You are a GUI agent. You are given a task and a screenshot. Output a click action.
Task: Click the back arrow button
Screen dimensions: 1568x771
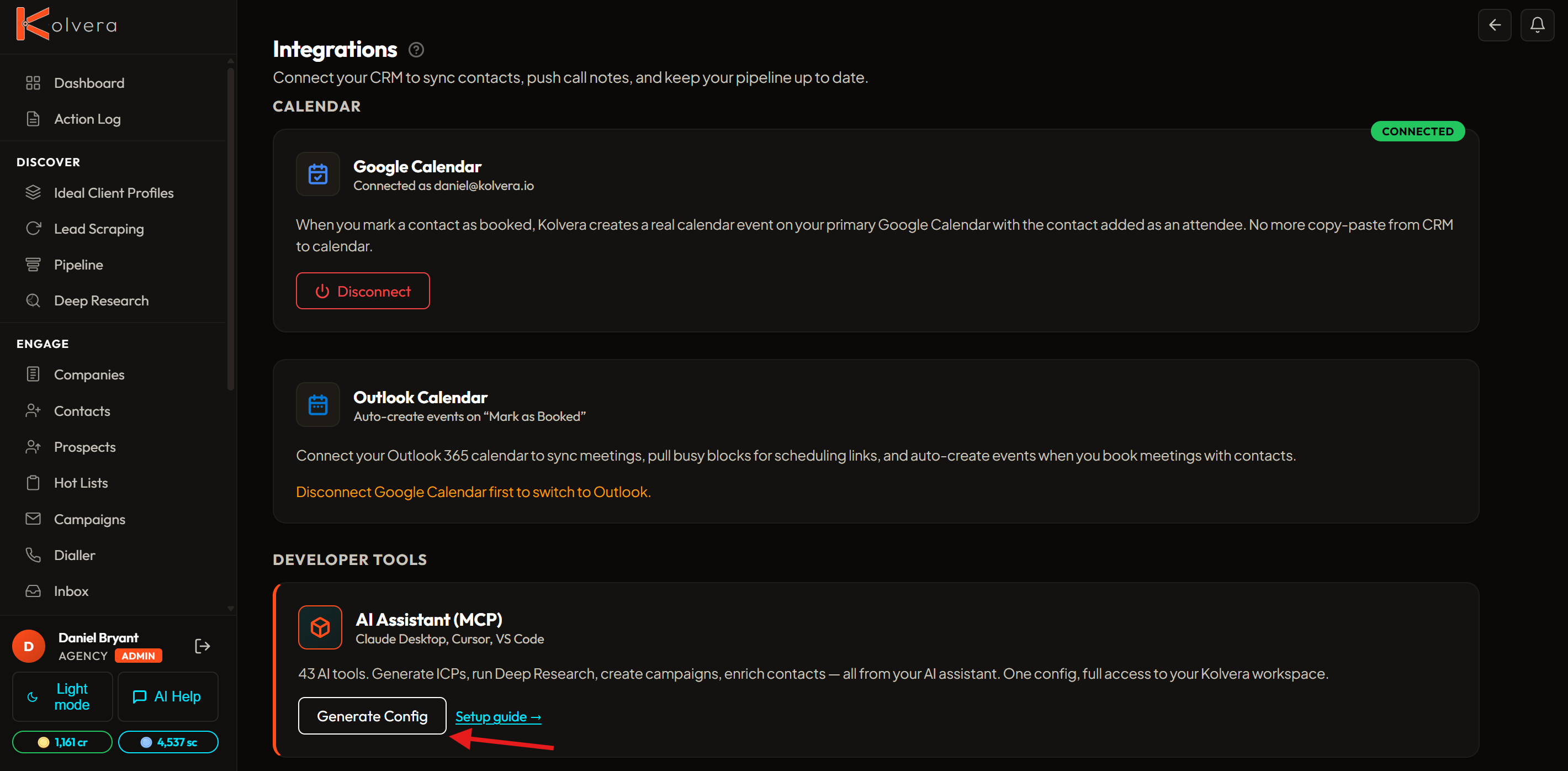pyautogui.click(x=1495, y=25)
